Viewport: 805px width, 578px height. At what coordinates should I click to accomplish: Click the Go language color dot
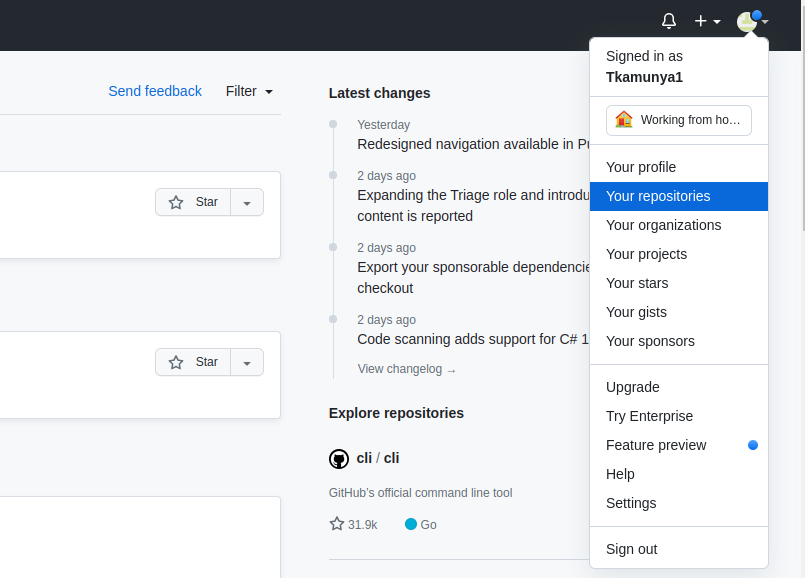pyautogui.click(x=411, y=524)
